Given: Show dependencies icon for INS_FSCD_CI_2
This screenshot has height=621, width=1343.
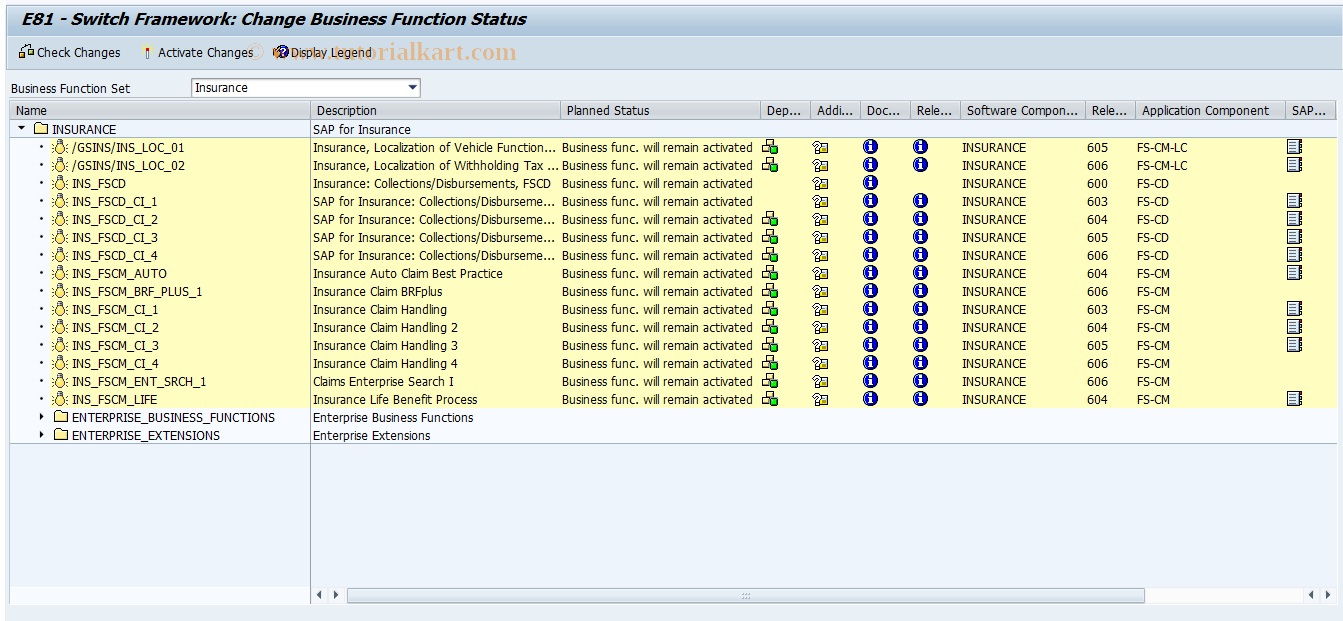Looking at the screenshot, I should click(x=770, y=219).
